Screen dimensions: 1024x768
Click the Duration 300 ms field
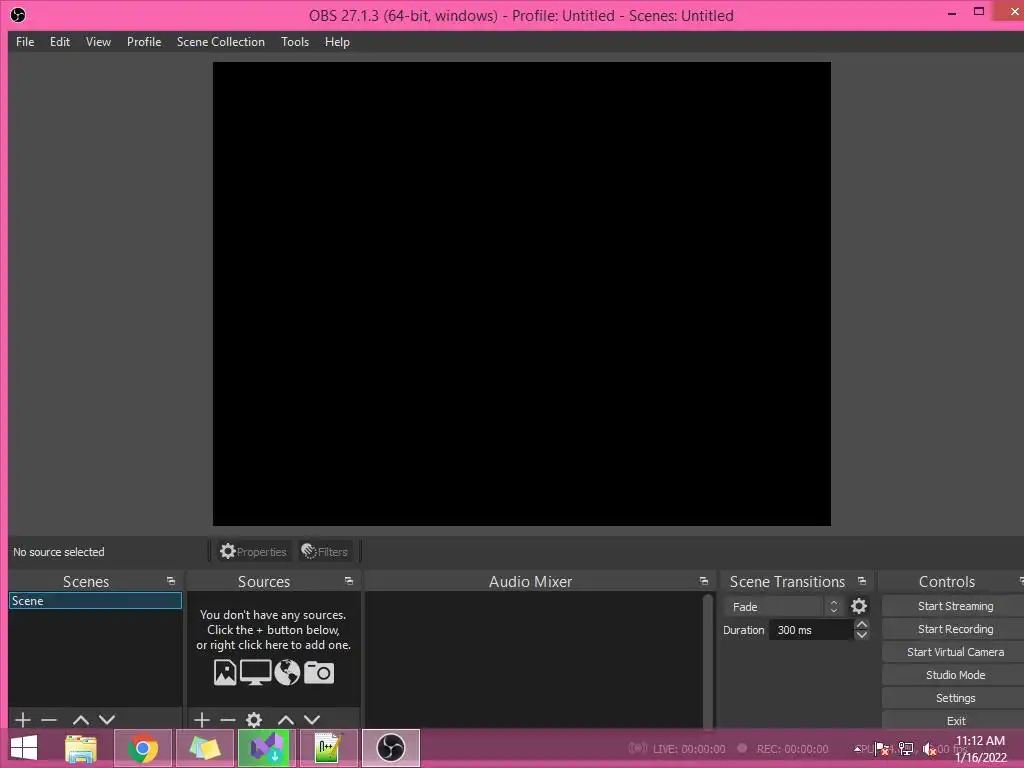(x=811, y=630)
